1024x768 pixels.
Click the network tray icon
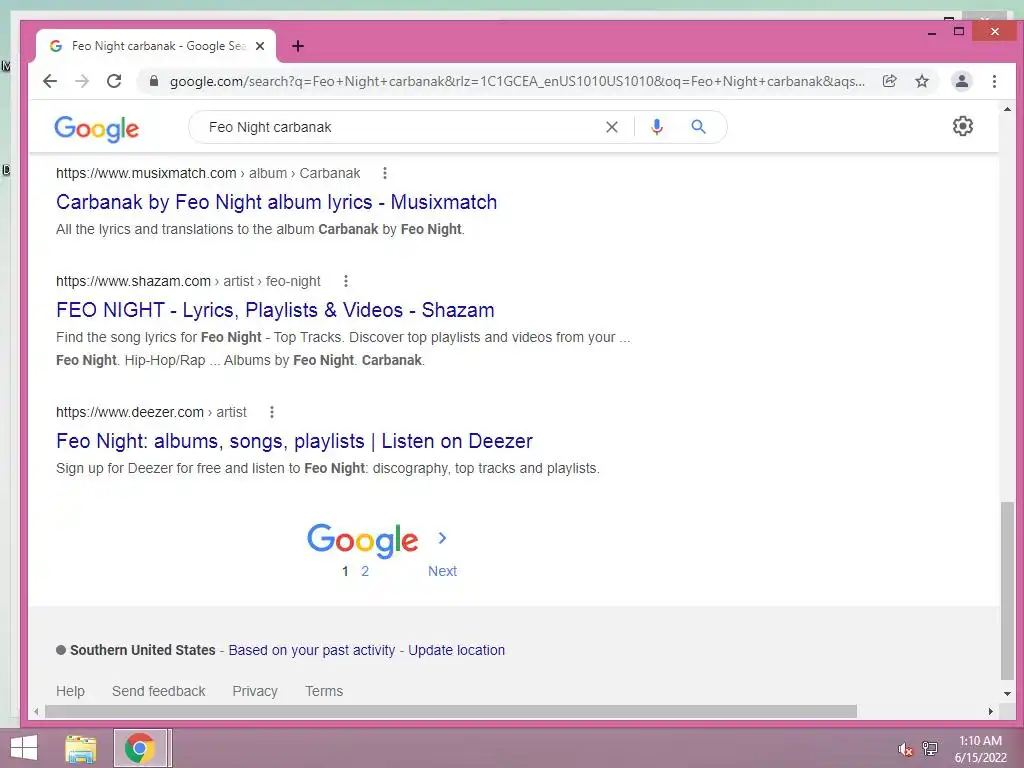pos(930,749)
